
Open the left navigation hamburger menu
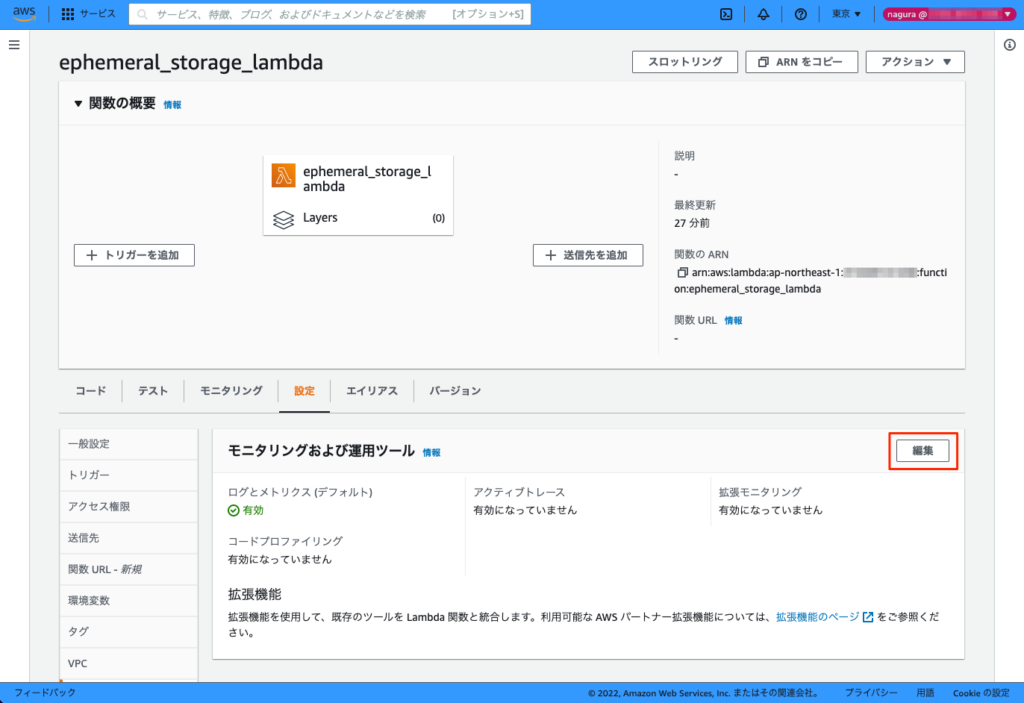click(x=14, y=45)
